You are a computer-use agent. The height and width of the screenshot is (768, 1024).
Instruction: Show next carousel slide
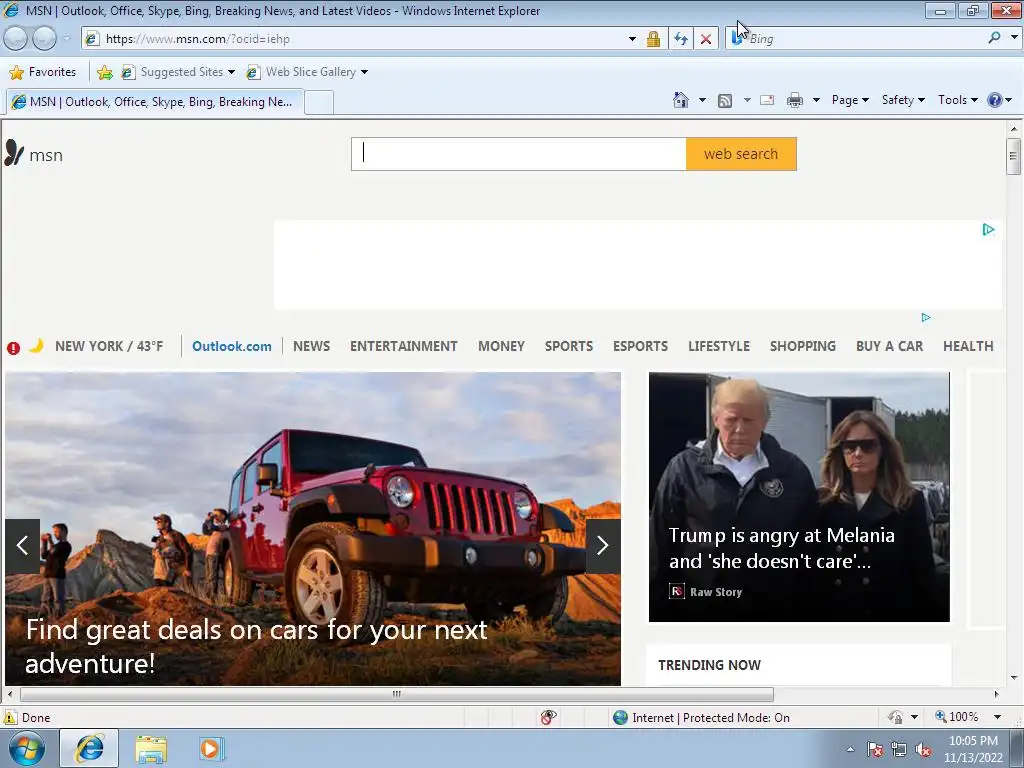click(x=603, y=546)
